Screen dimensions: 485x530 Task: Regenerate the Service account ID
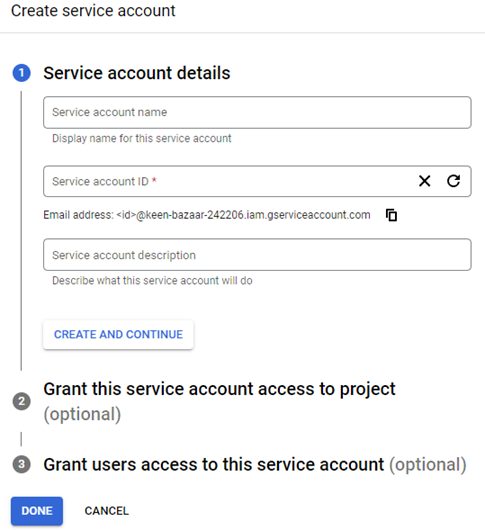point(453,181)
